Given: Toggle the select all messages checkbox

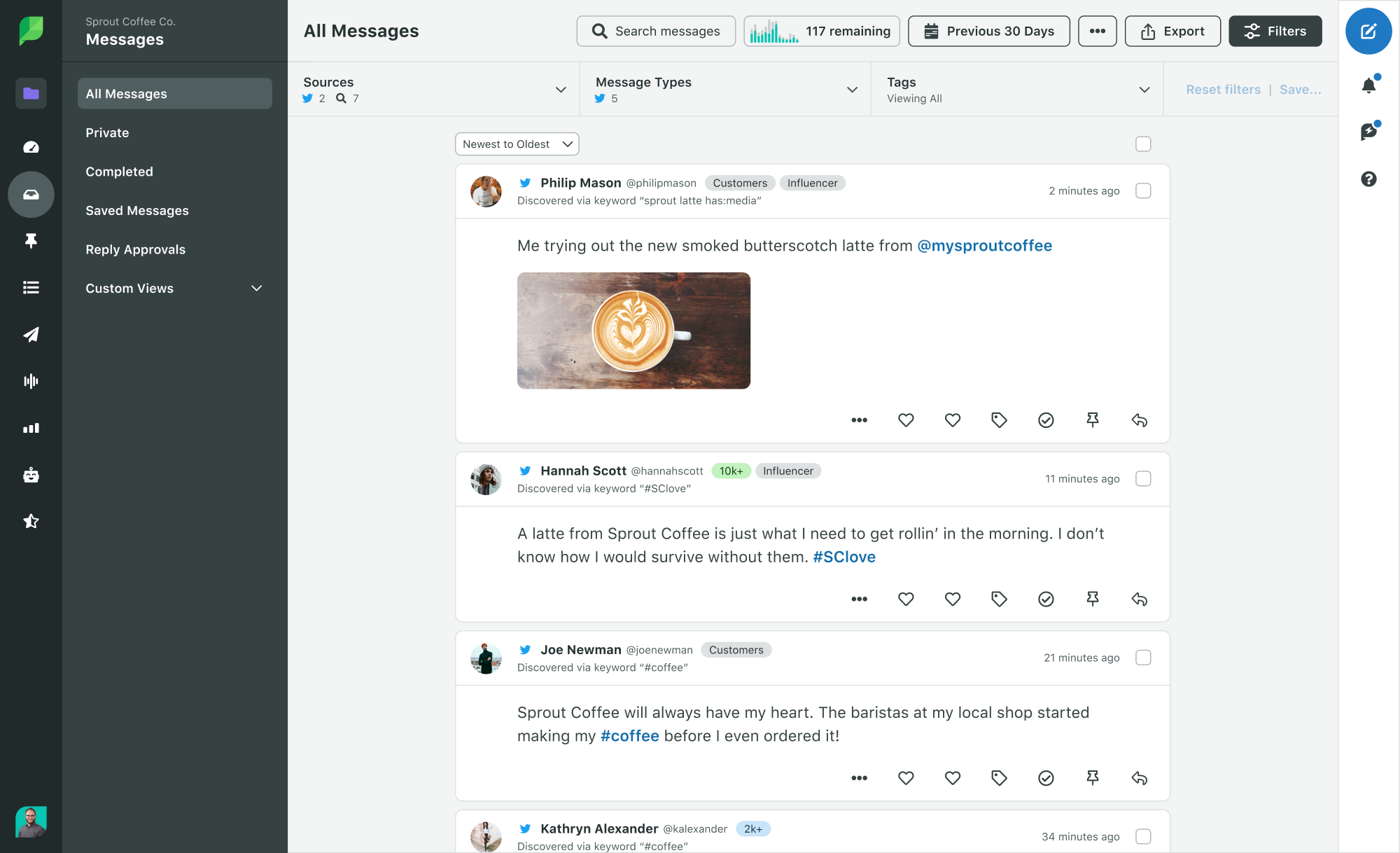Looking at the screenshot, I should [x=1143, y=144].
